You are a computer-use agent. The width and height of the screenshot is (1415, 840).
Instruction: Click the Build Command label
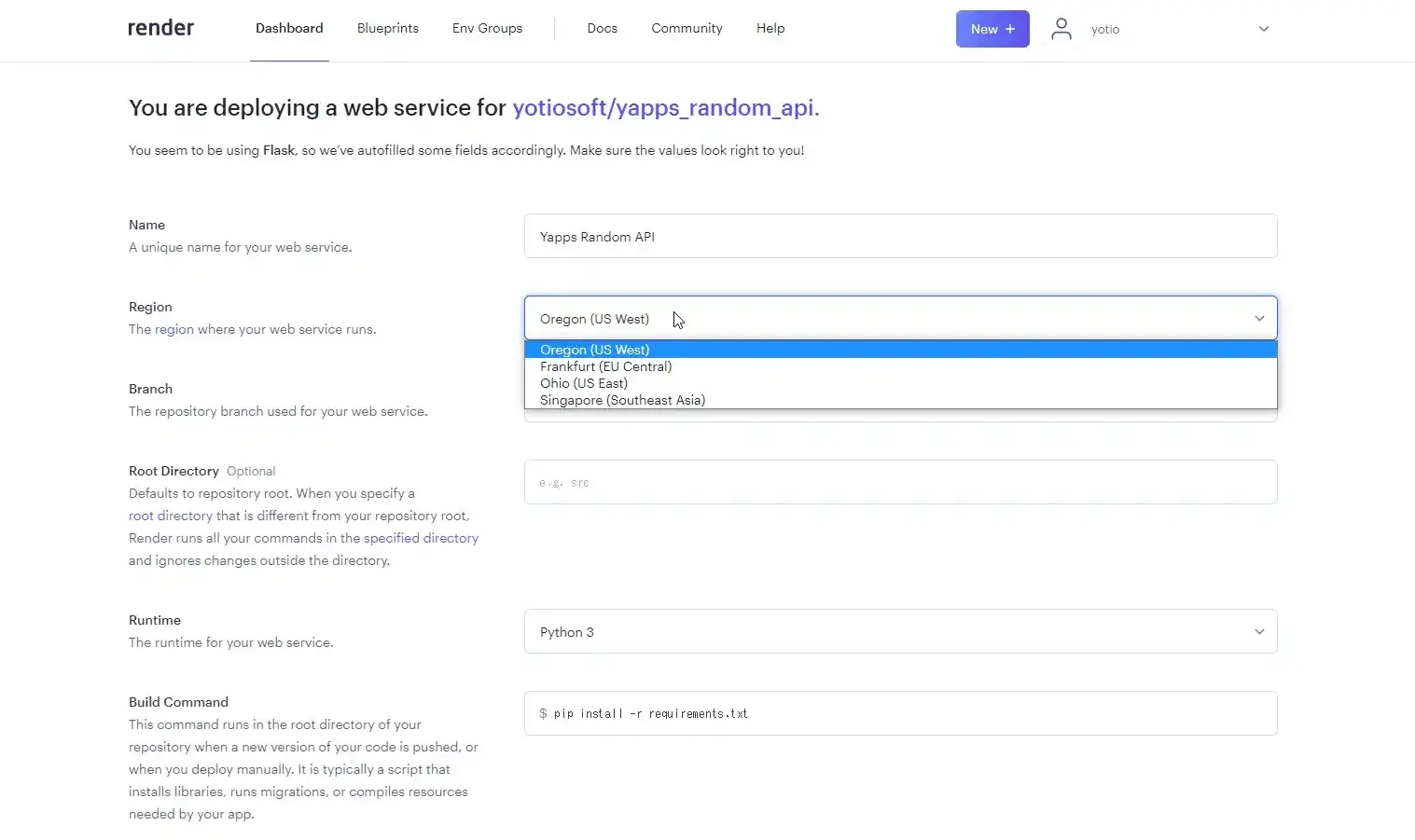tap(178, 702)
